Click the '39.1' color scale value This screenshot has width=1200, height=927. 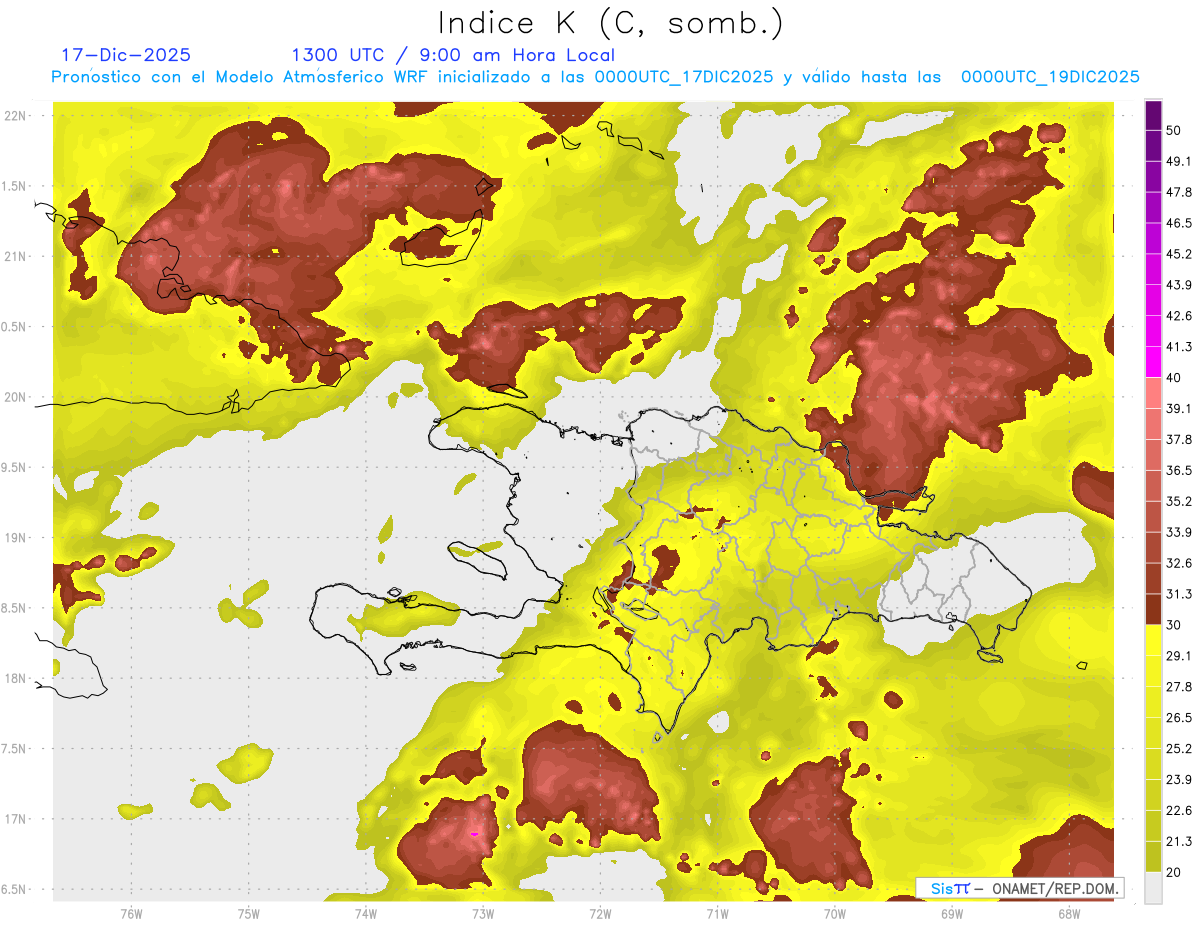tap(1178, 408)
